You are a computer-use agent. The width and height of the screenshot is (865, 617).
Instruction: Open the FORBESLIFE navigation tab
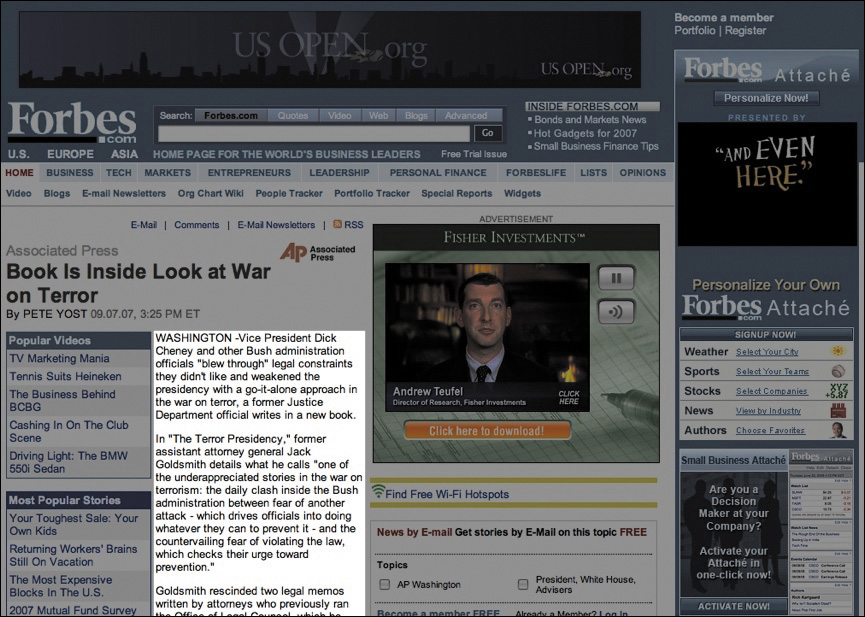pyautogui.click(x=536, y=173)
